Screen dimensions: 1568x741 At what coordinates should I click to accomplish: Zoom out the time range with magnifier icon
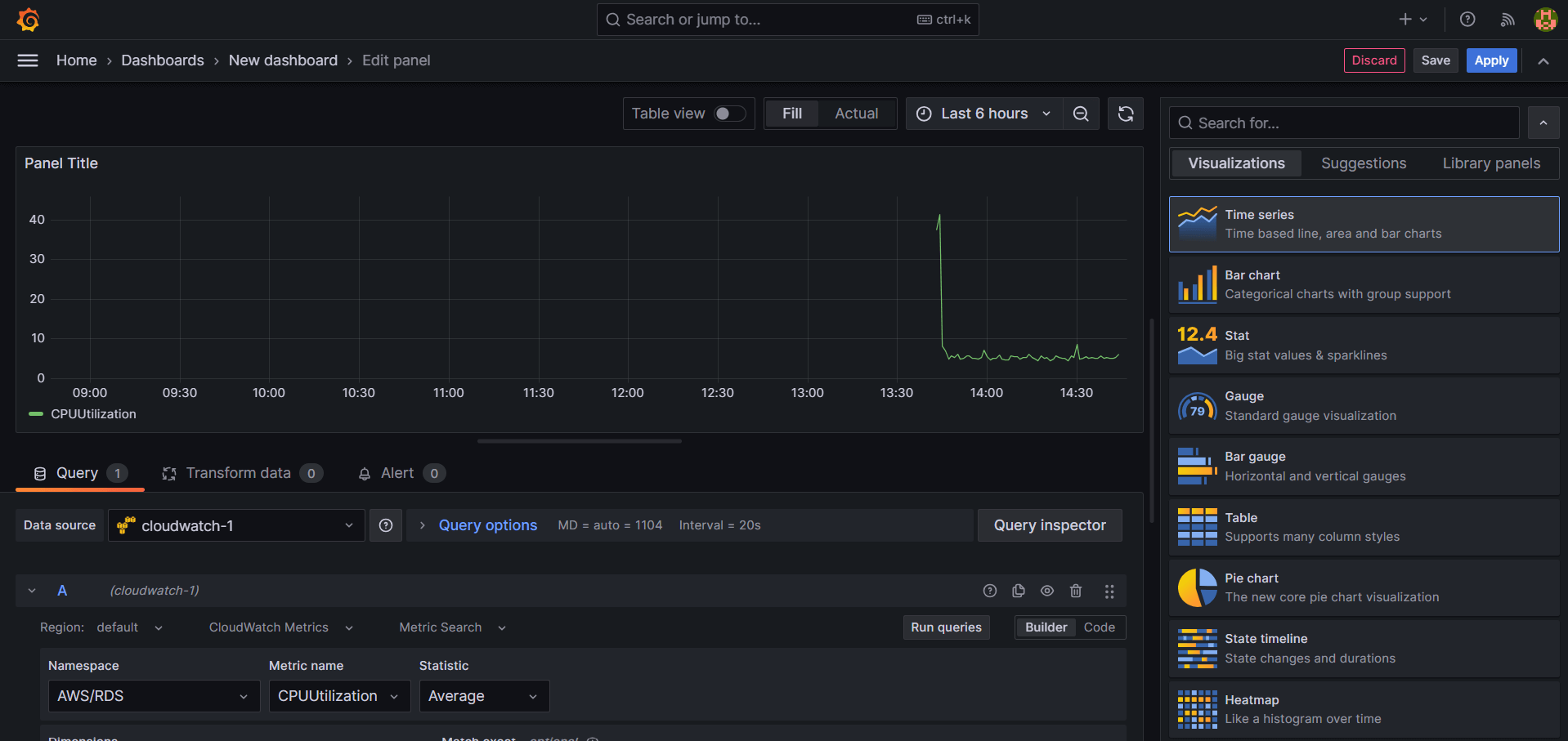click(1081, 114)
